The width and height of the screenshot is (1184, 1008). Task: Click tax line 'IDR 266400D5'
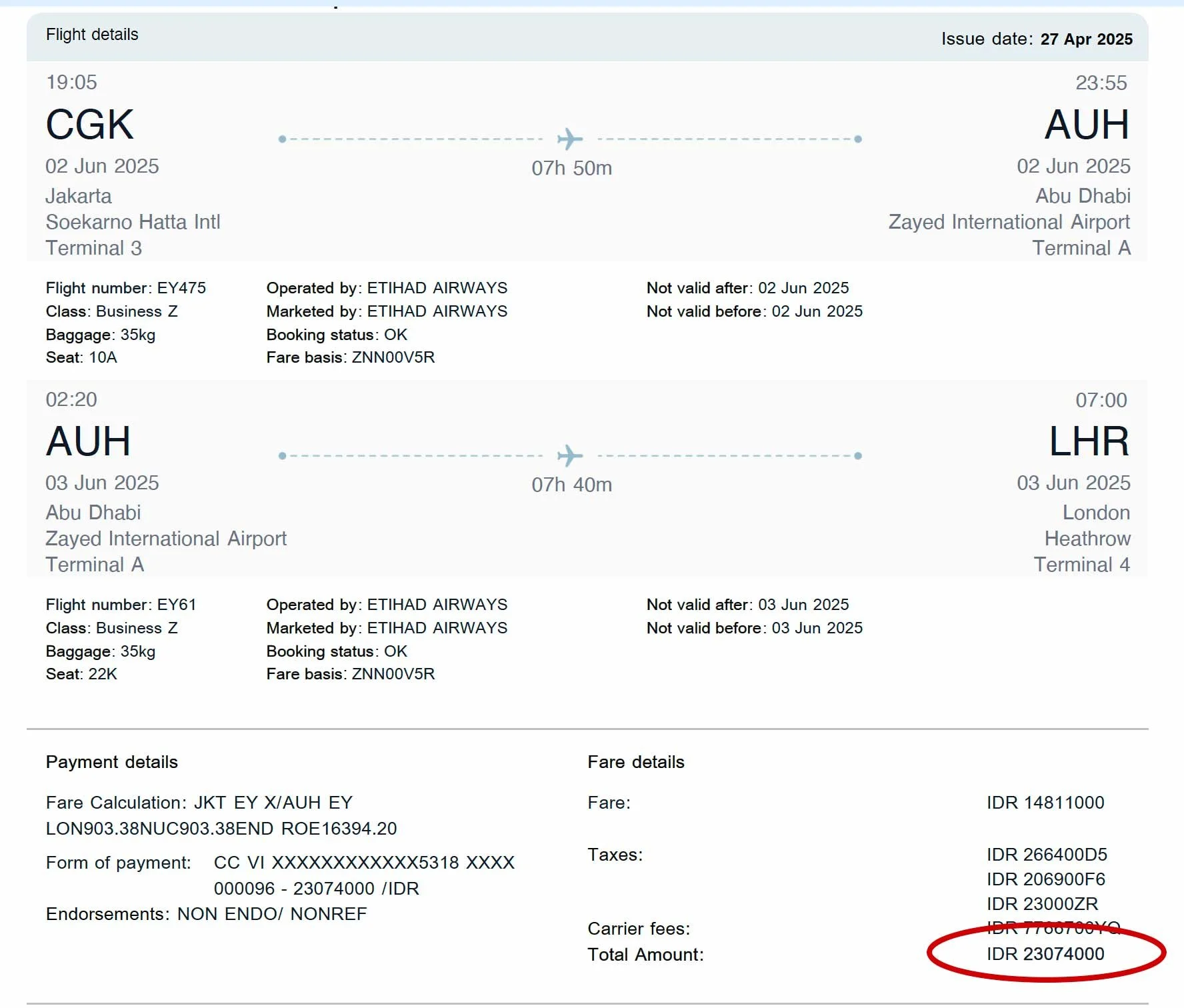1047,855
